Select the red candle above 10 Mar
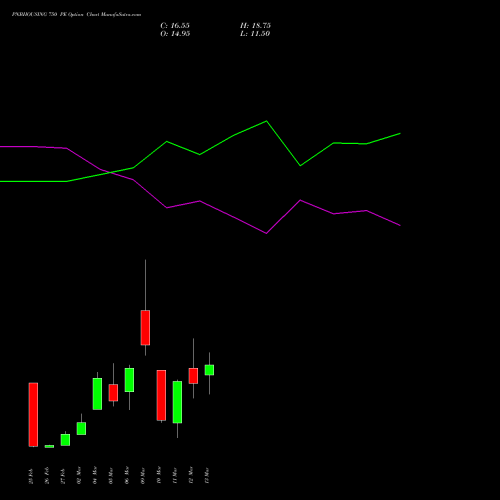This screenshot has width=500, height=500. tap(161, 395)
